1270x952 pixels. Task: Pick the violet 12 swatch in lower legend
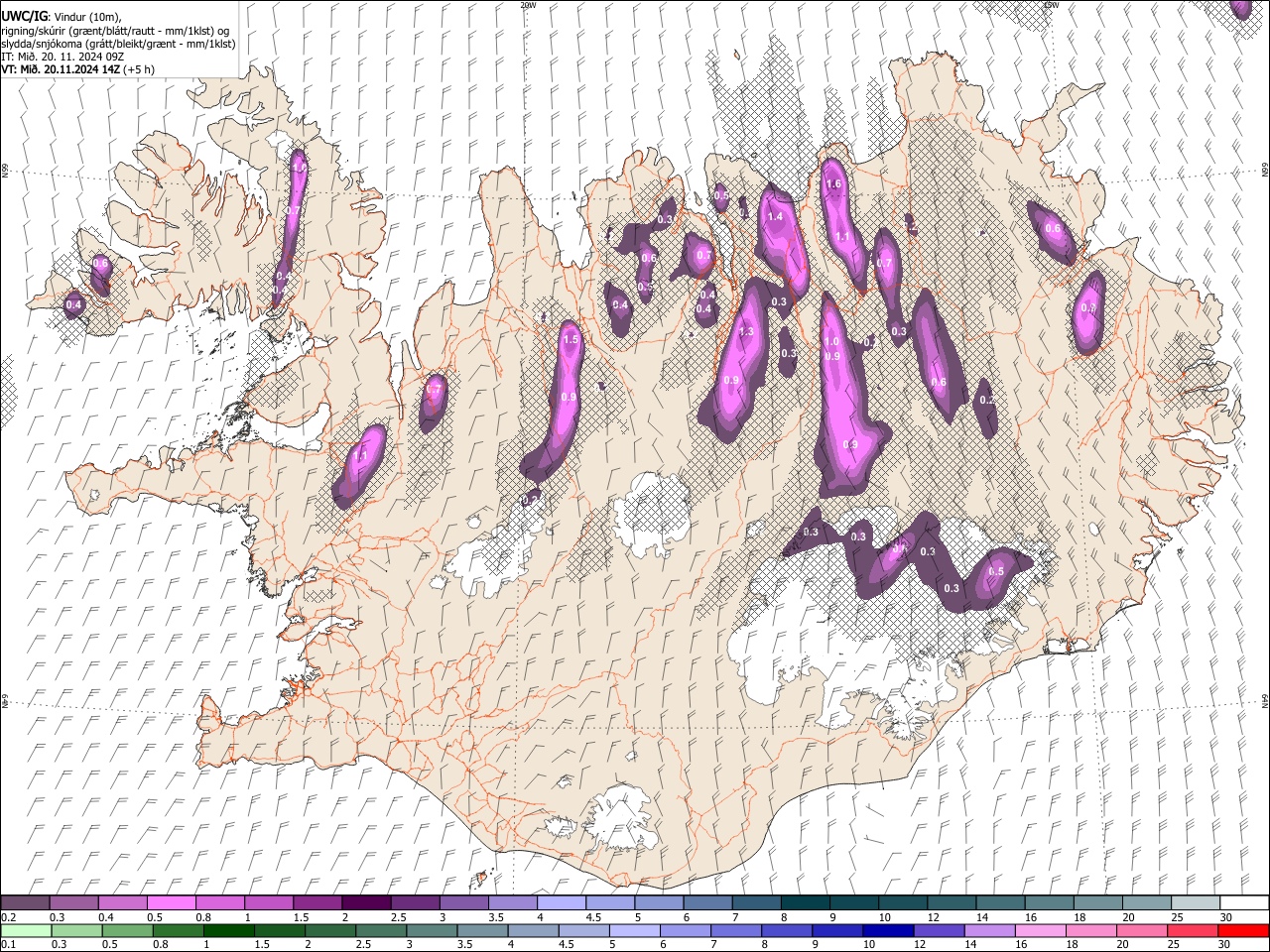pyautogui.click(x=938, y=930)
